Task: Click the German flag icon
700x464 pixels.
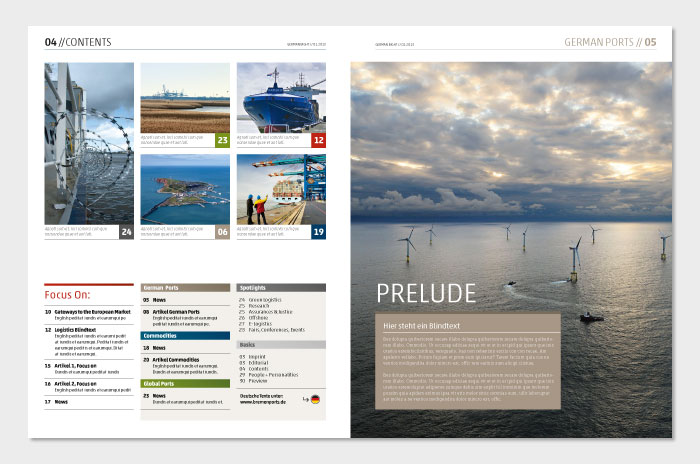Action: click(316, 400)
